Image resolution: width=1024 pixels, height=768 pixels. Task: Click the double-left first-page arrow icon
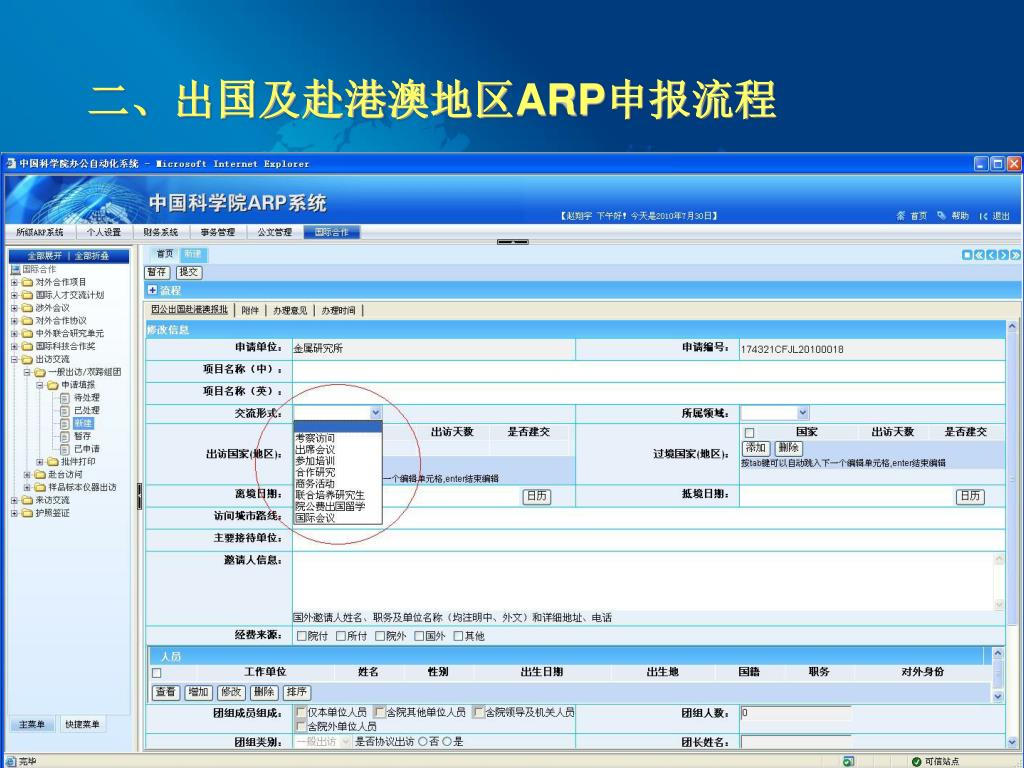point(980,255)
